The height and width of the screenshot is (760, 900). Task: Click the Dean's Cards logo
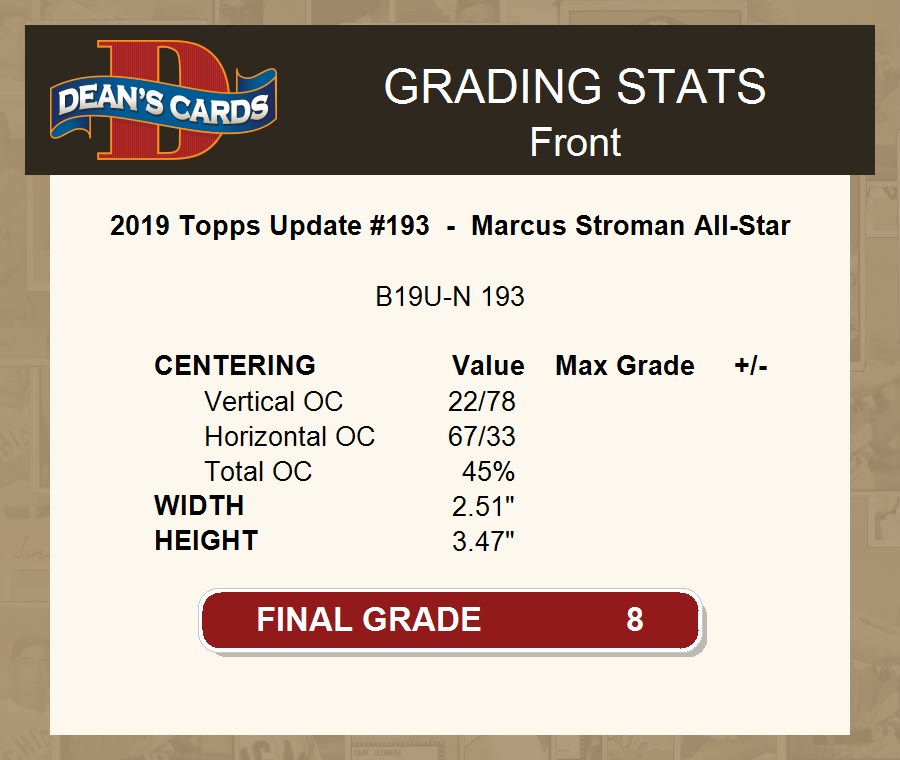tap(164, 101)
